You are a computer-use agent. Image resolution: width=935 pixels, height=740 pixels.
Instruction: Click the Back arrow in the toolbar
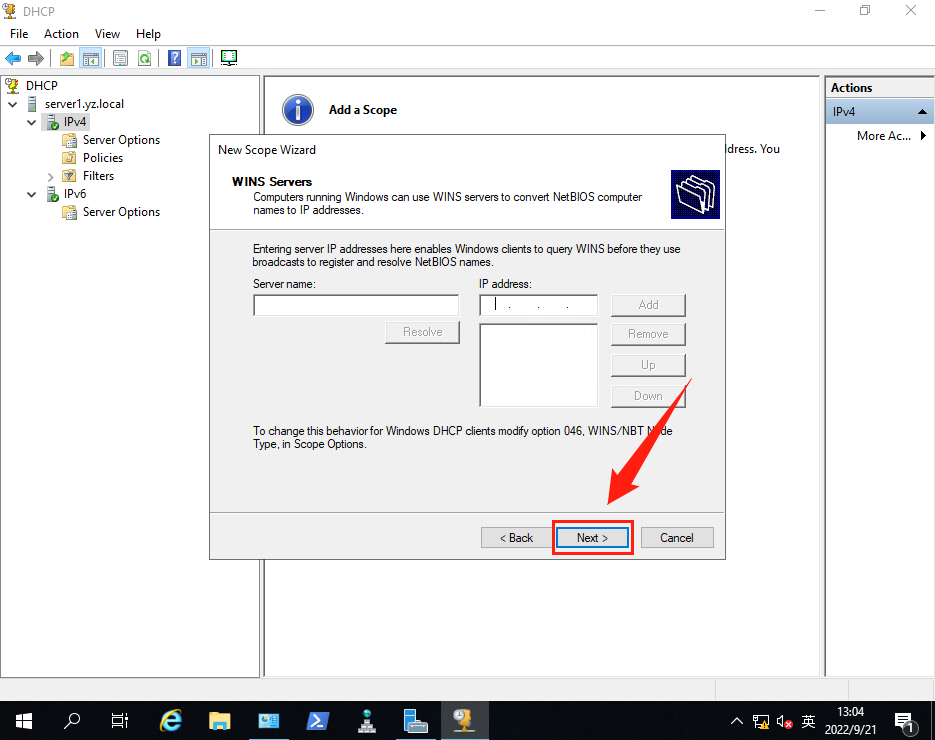pyautogui.click(x=13, y=58)
